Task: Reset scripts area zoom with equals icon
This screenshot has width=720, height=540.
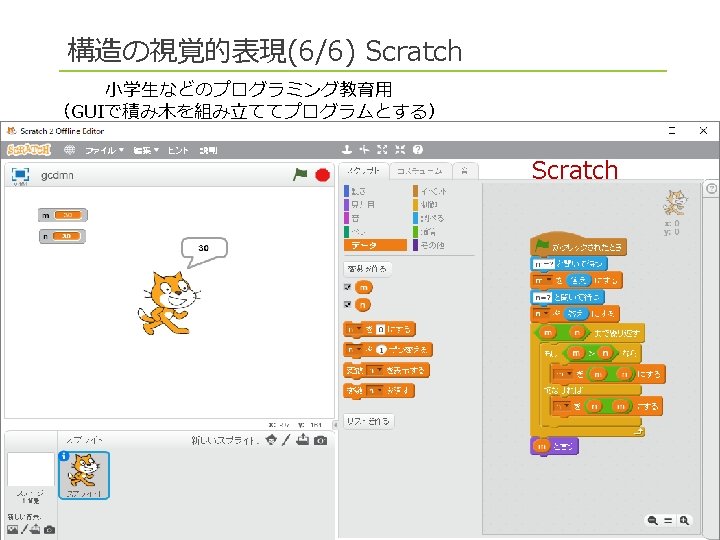Action: click(668, 520)
